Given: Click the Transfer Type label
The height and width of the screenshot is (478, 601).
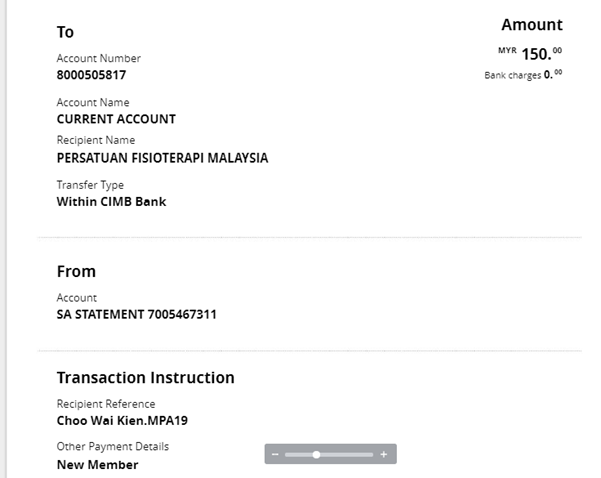Looking at the screenshot, I should pos(89,185).
